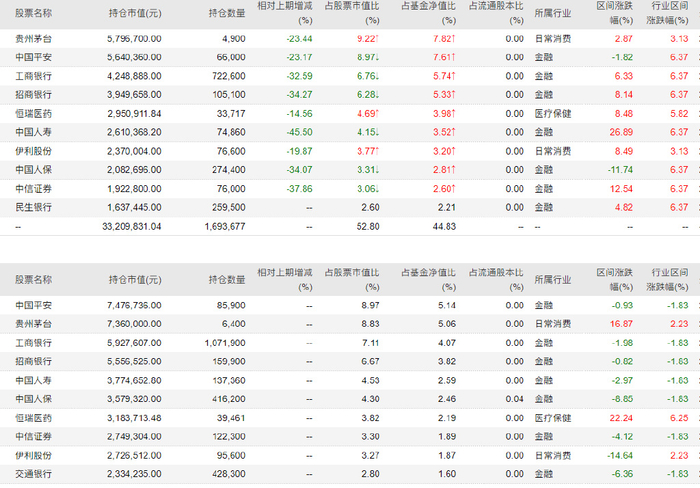Select holding value 5,796,700.00 of 贵州茅台

tap(134, 39)
